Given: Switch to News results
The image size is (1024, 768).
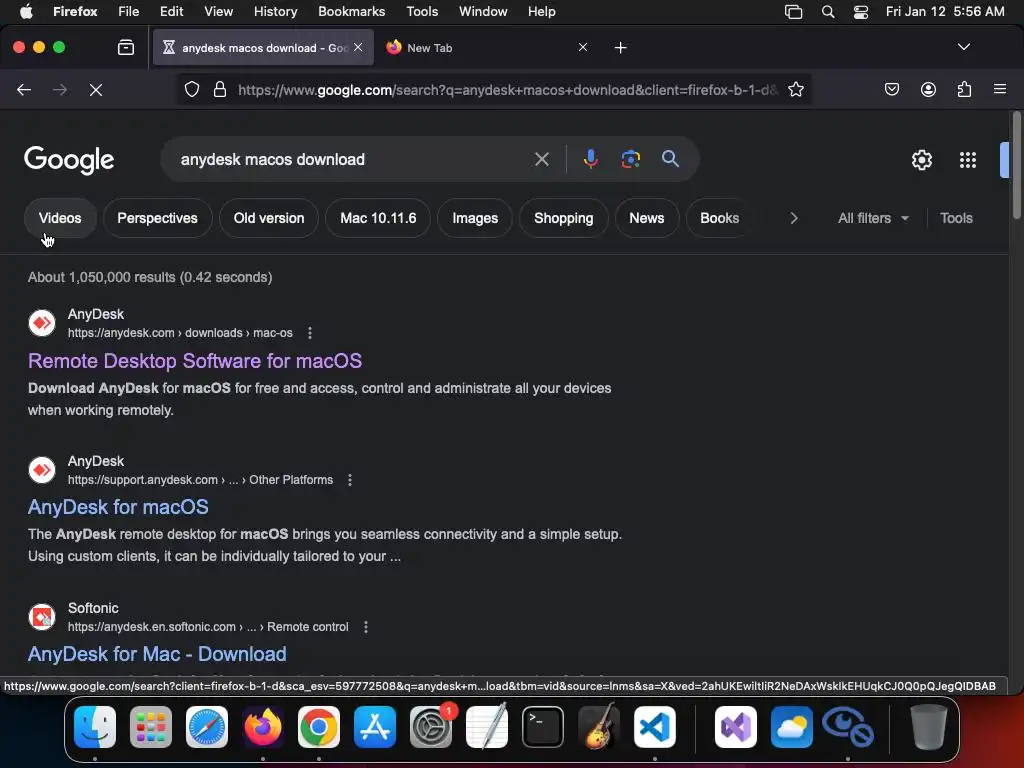Looking at the screenshot, I should click(647, 218).
